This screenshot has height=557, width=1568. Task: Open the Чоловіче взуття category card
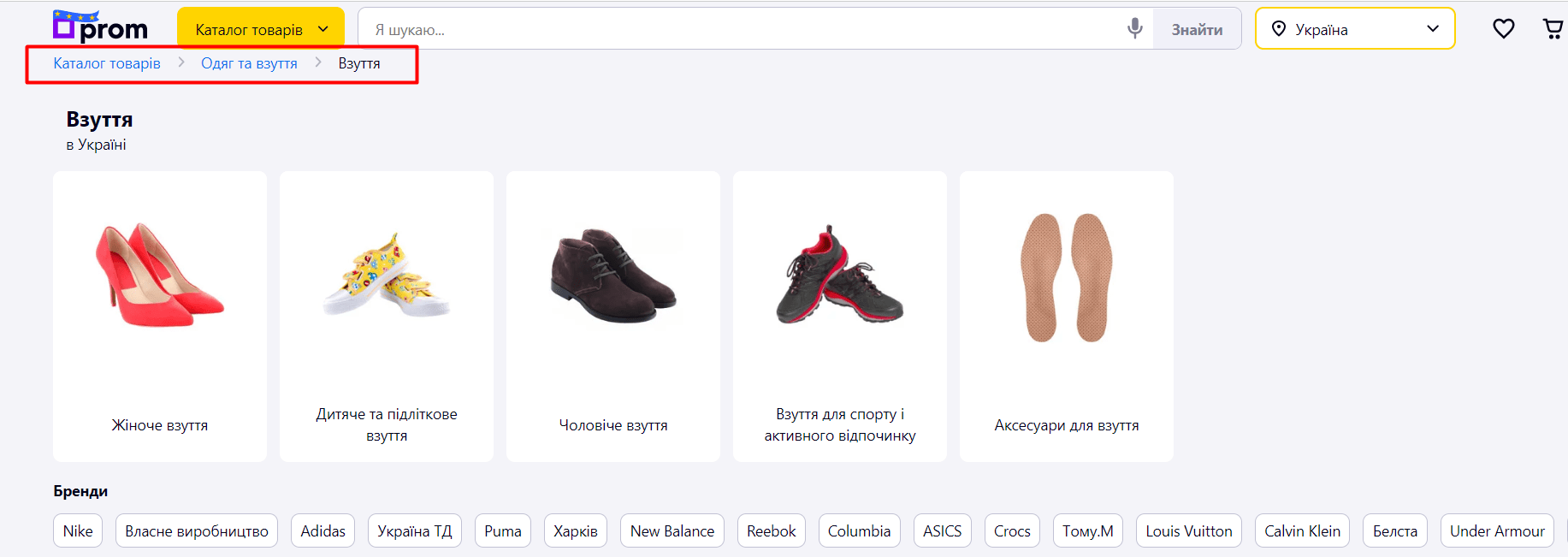coord(613,317)
